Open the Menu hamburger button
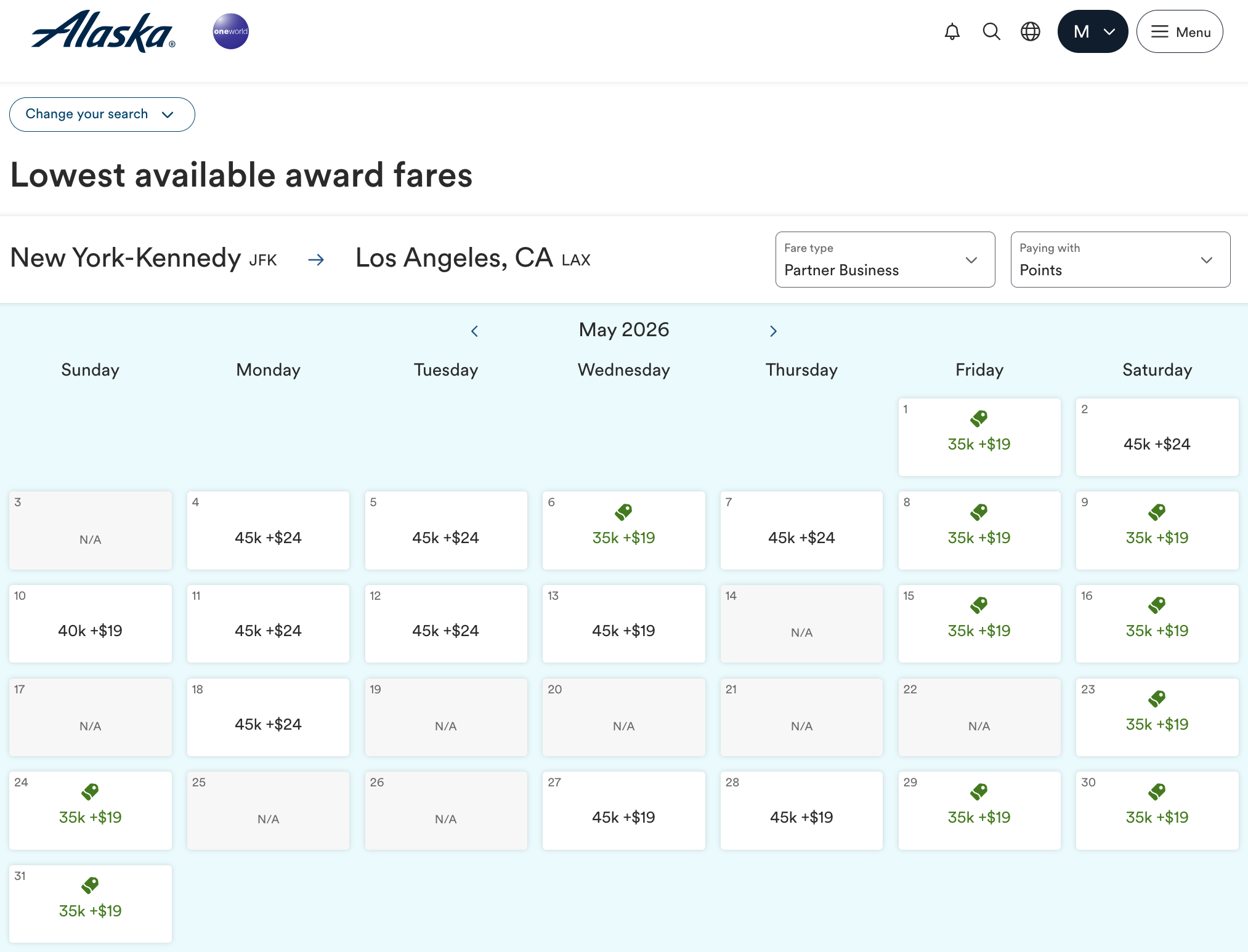 point(1179,31)
